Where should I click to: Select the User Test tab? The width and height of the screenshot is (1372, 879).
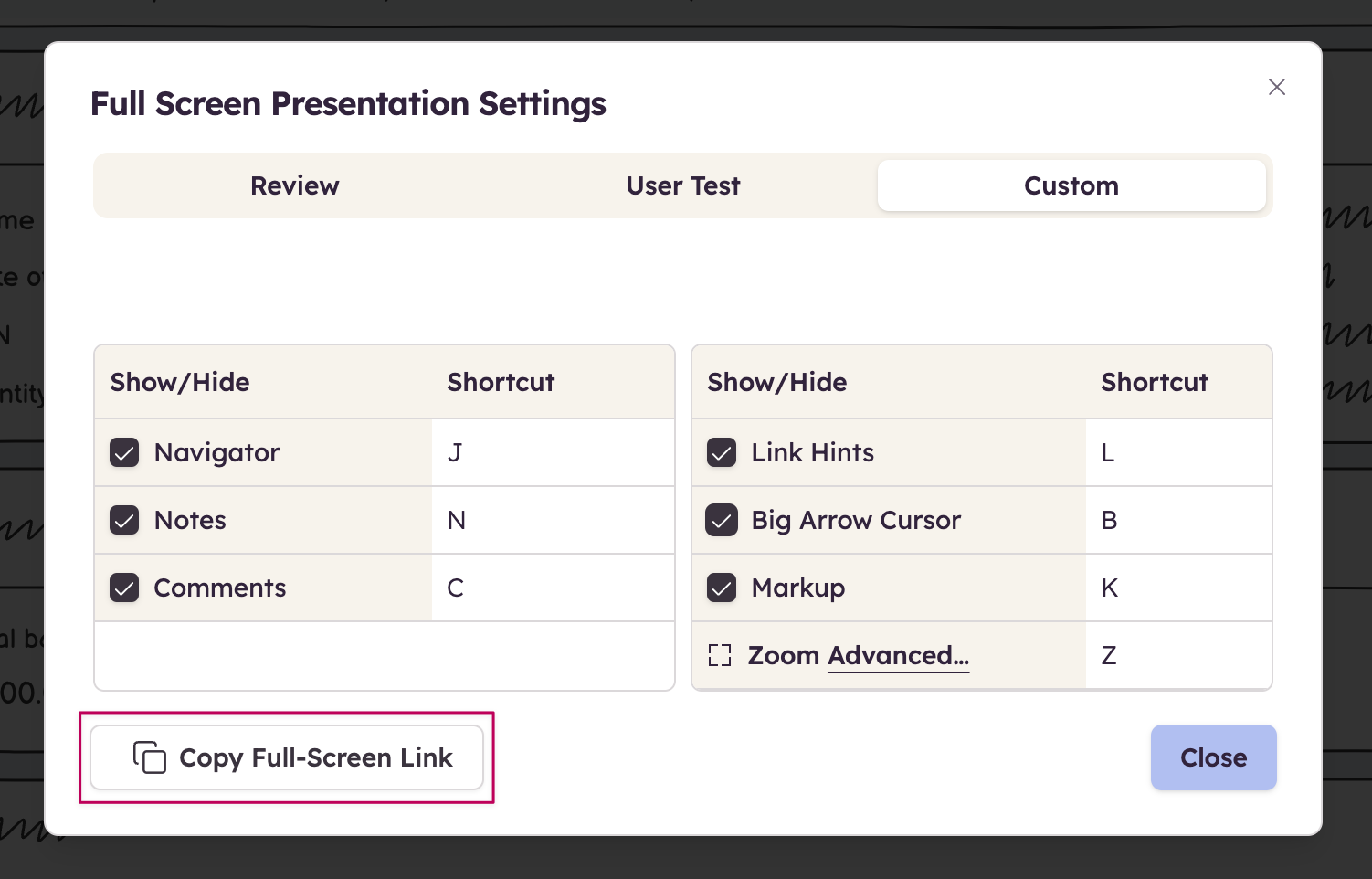tap(683, 185)
